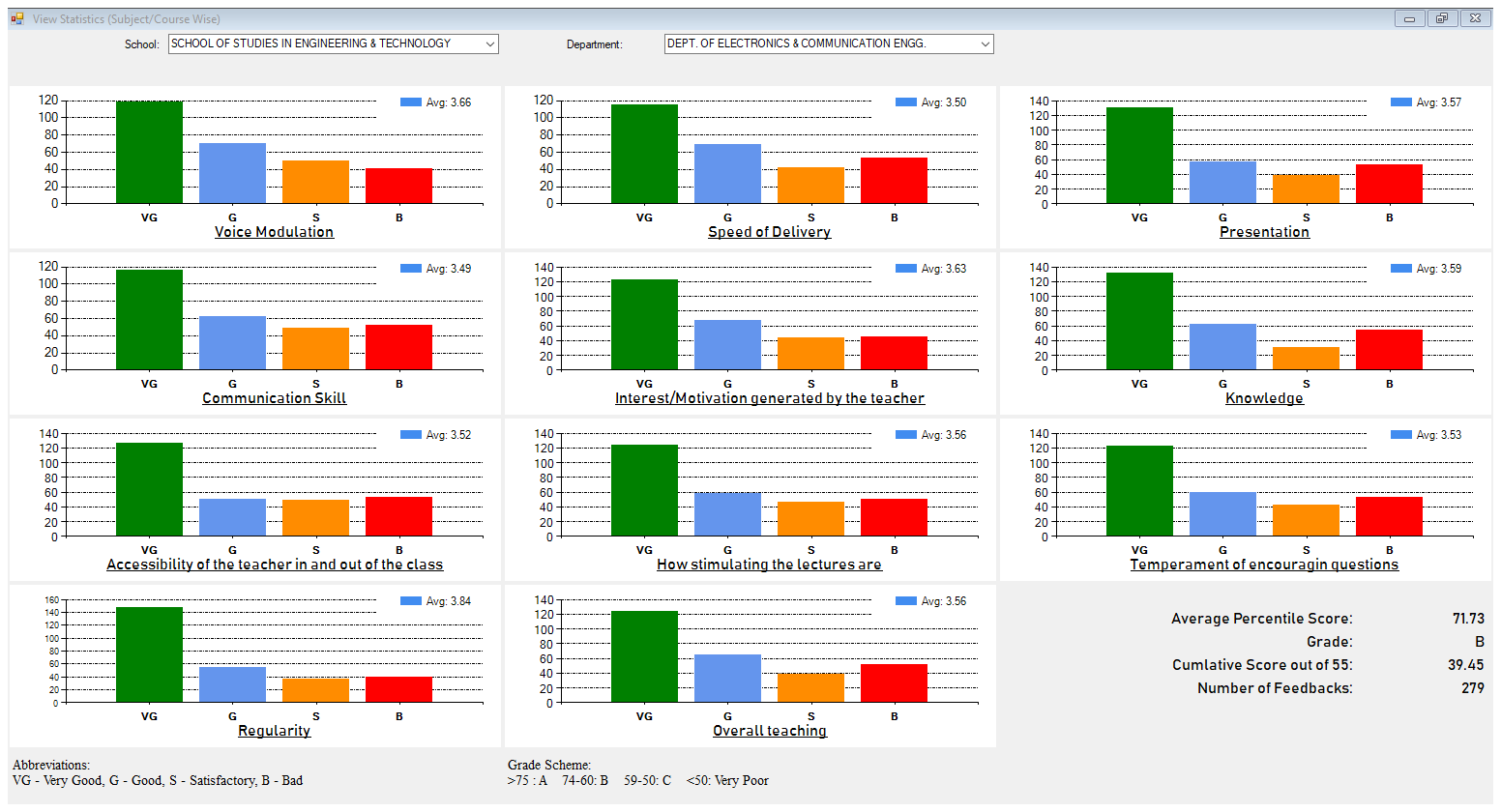Restore down the window using title bar button
Image resolution: width=1501 pixels, height=812 pixels.
[x=1441, y=18]
